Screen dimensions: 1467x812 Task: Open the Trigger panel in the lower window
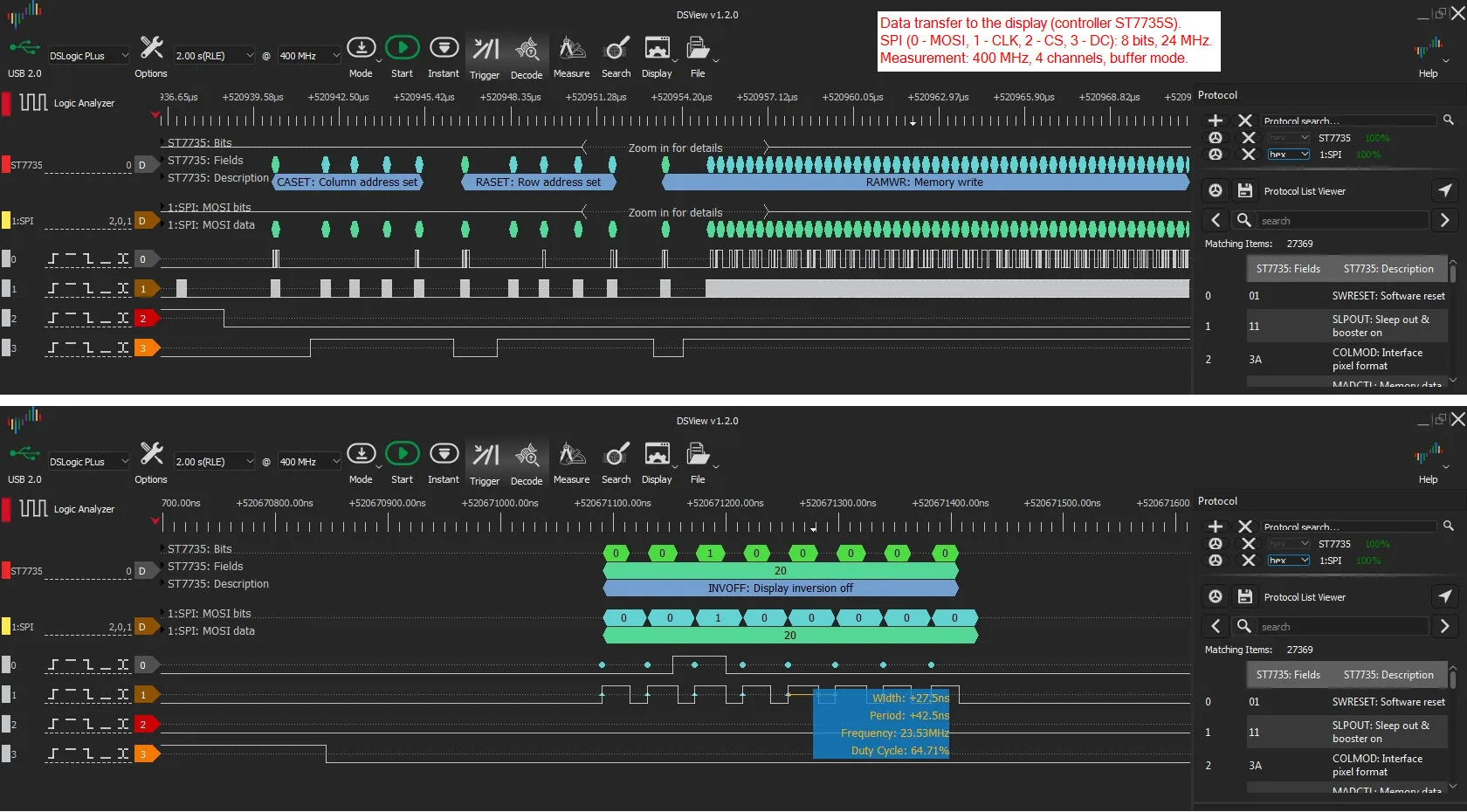[x=485, y=464]
